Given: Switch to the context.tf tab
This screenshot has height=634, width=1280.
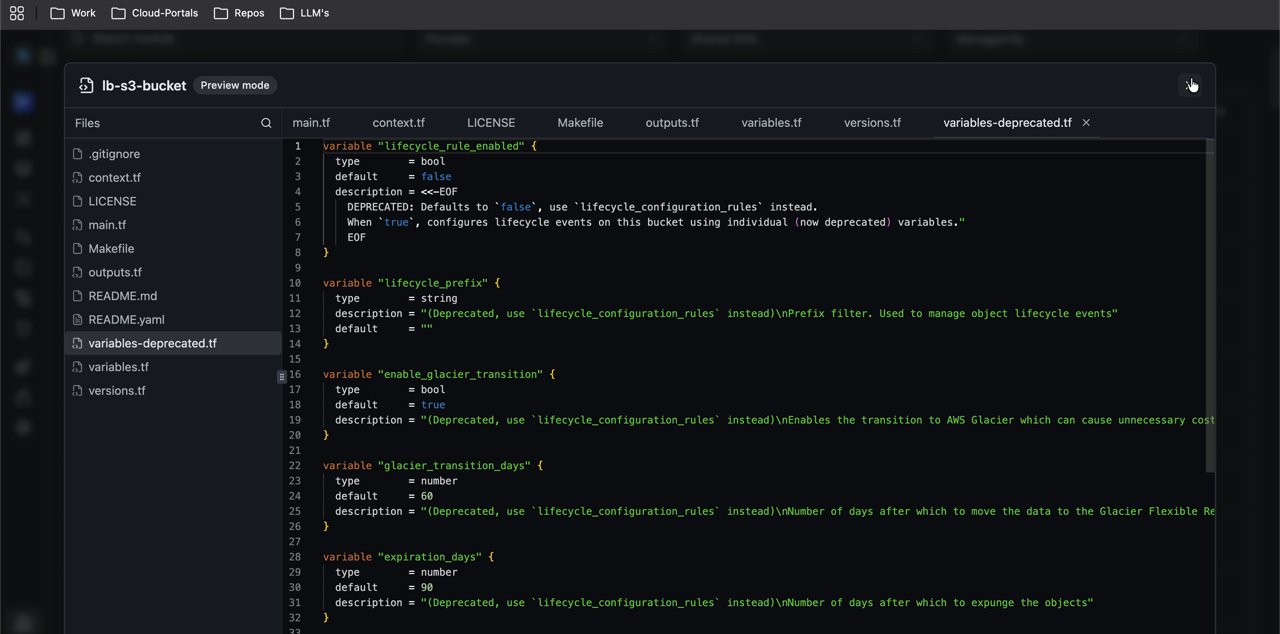Looking at the screenshot, I should (x=398, y=123).
